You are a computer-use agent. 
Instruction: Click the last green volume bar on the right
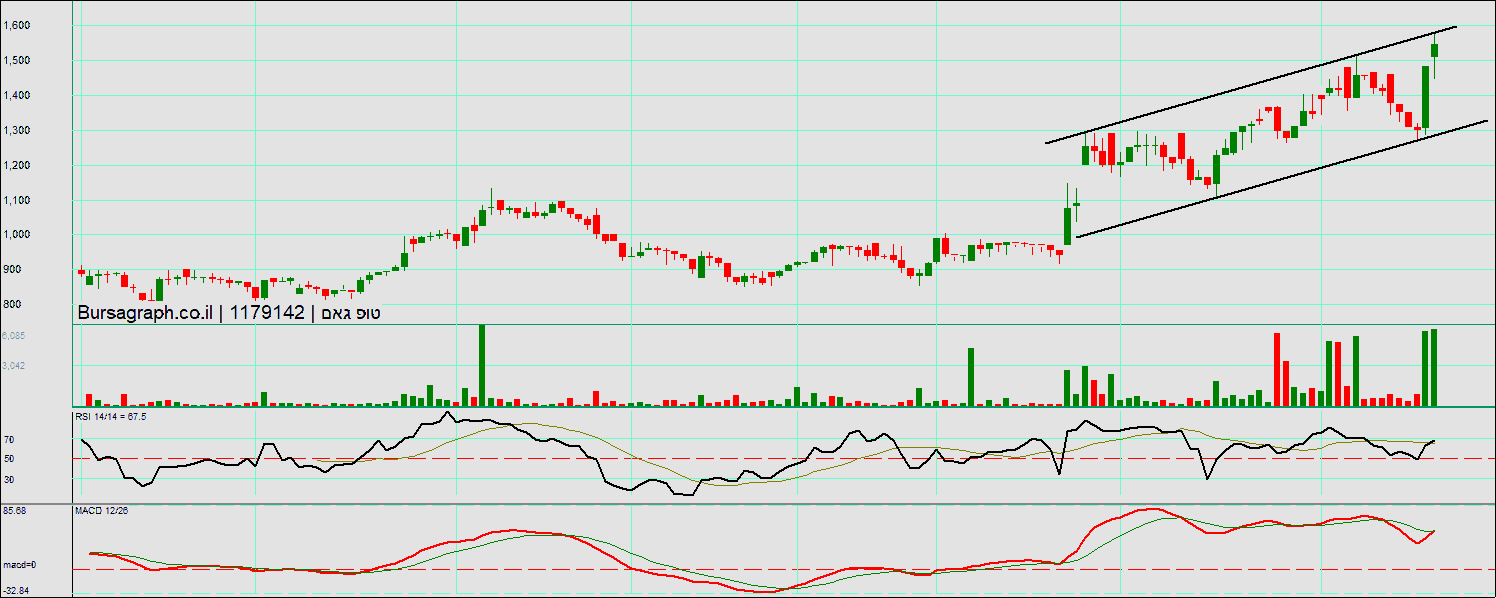[x=1434, y=368]
